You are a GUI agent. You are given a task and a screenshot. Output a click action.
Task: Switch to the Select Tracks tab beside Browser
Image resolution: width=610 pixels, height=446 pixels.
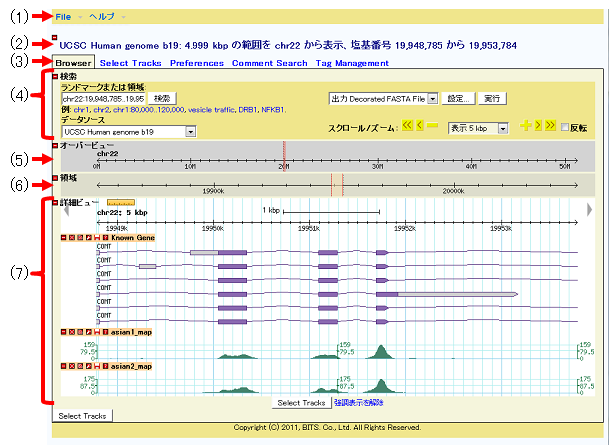click(130, 63)
